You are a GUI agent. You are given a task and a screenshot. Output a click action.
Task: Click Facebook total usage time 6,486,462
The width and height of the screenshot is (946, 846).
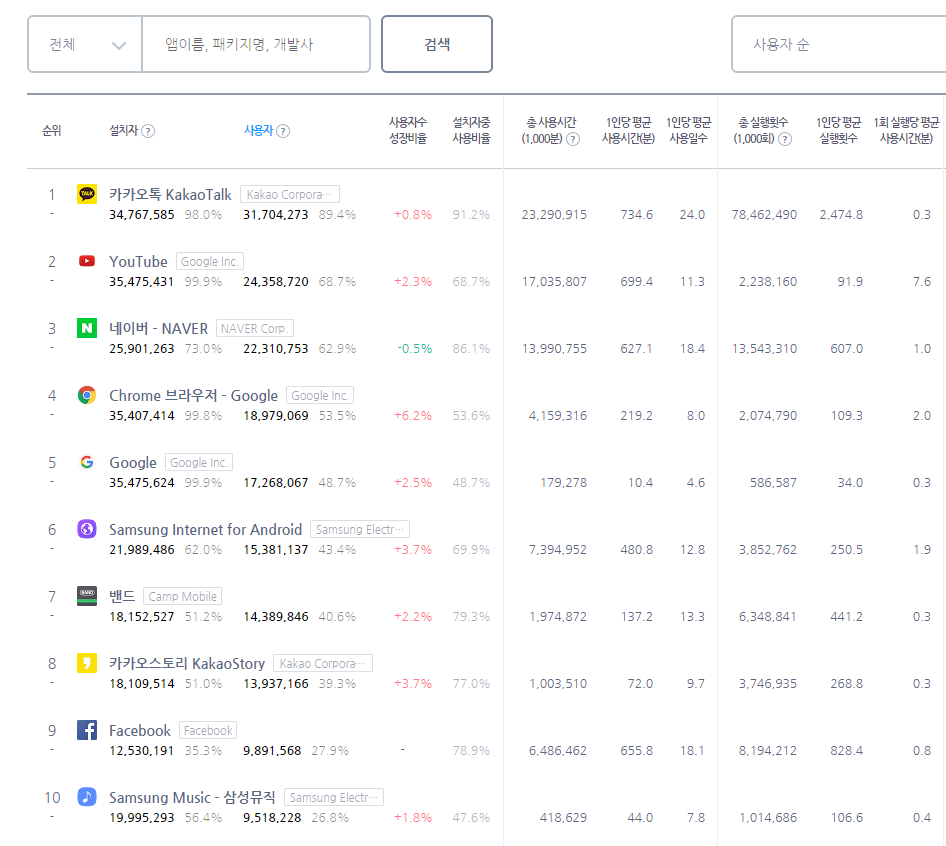pyautogui.click(x=557, y=751)
